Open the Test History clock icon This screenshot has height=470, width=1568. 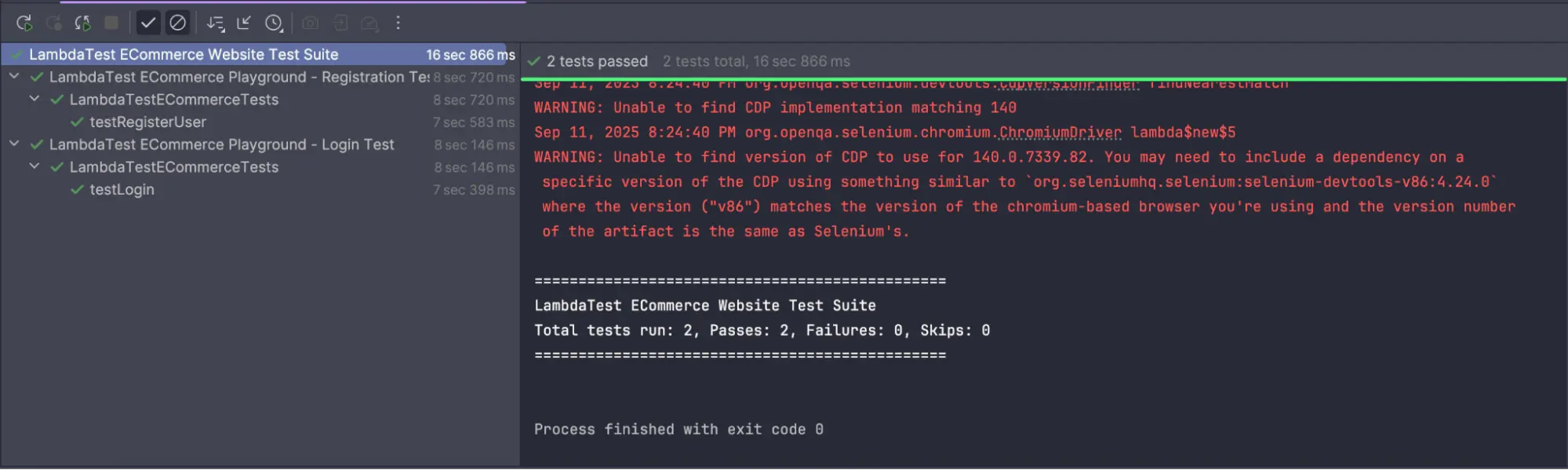pos(274,23)
